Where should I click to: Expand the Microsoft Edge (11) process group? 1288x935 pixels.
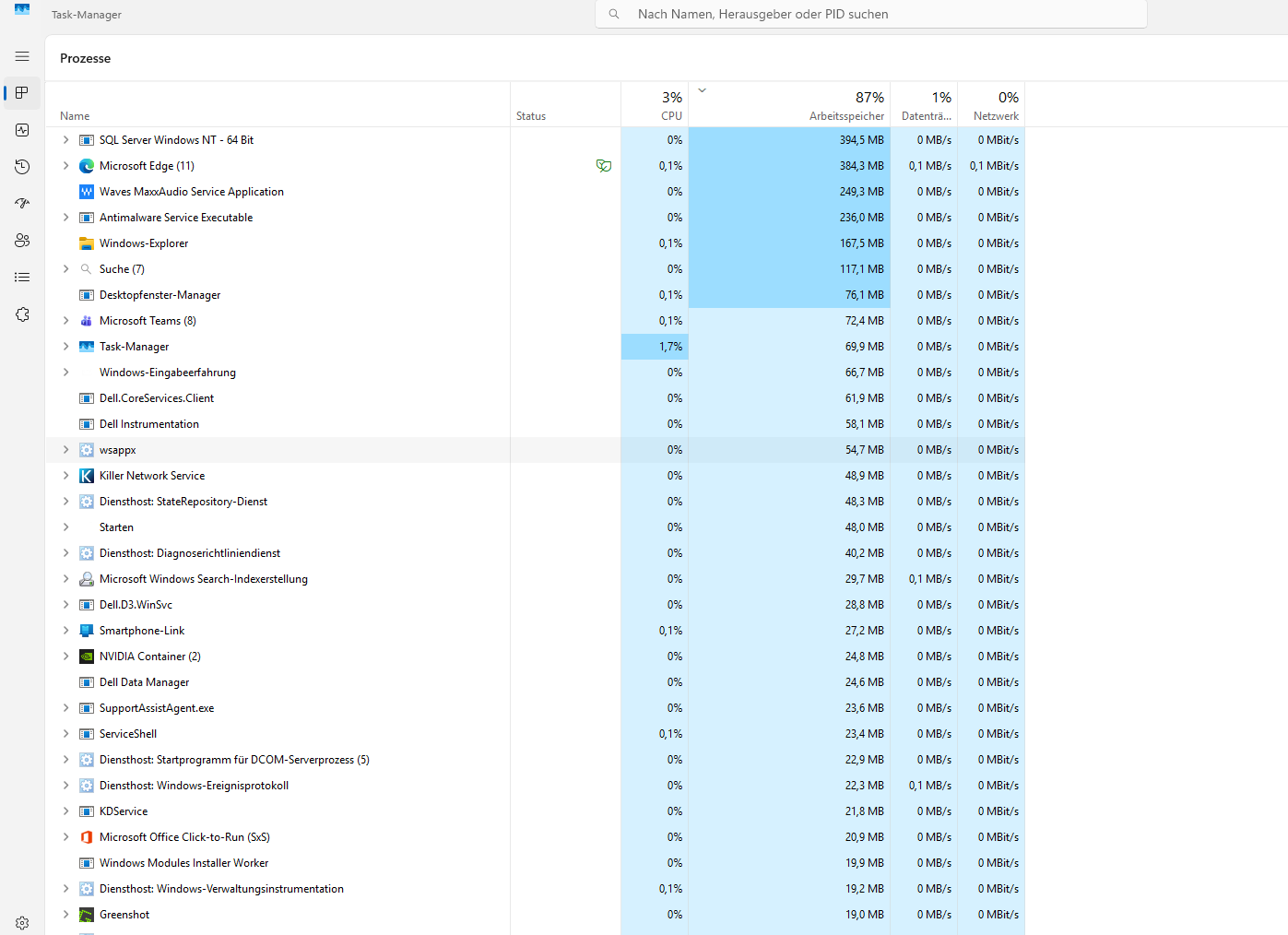pos(65,166)
